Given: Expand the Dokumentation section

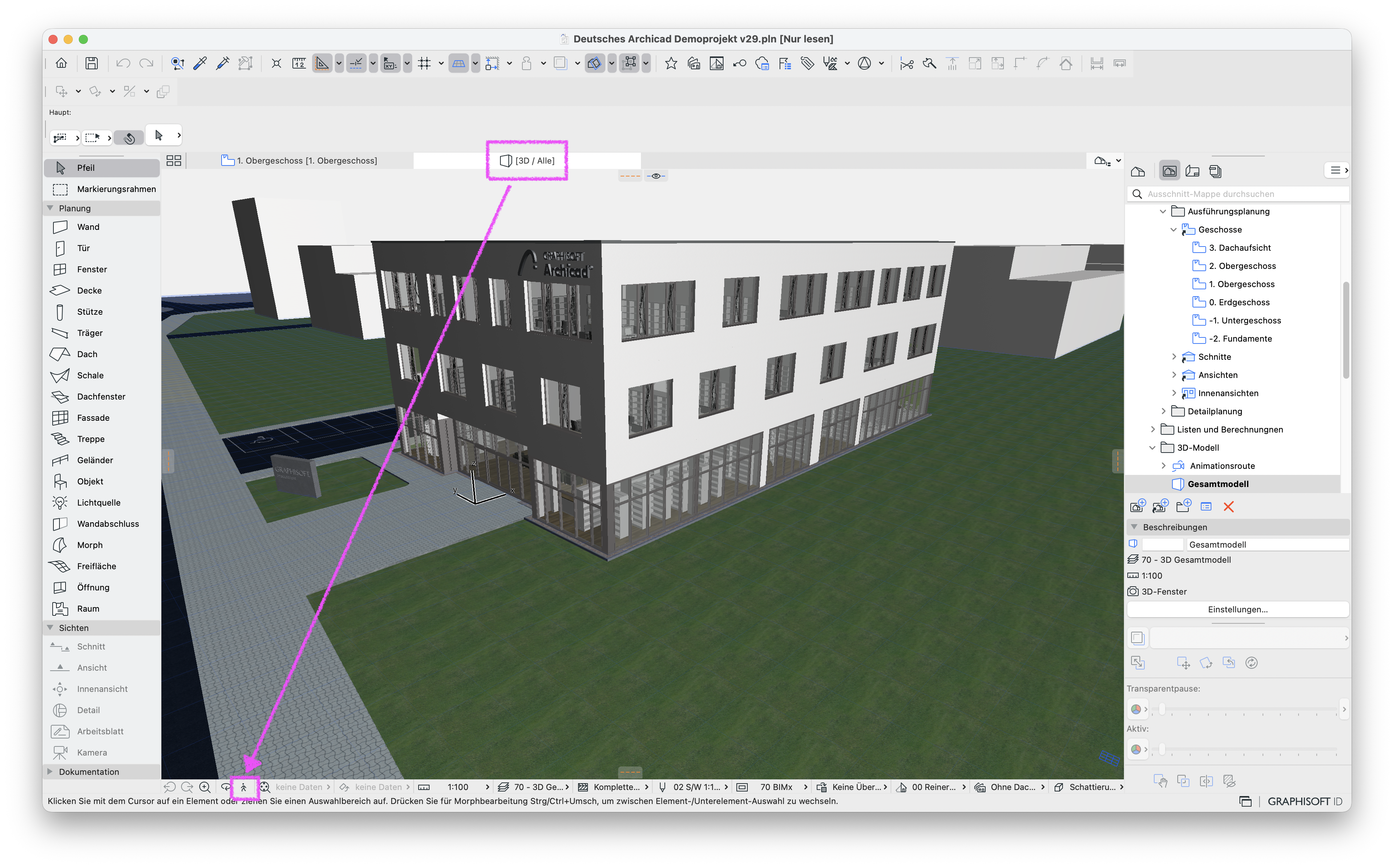Looking at the screenshot, I should pos(50,771).
